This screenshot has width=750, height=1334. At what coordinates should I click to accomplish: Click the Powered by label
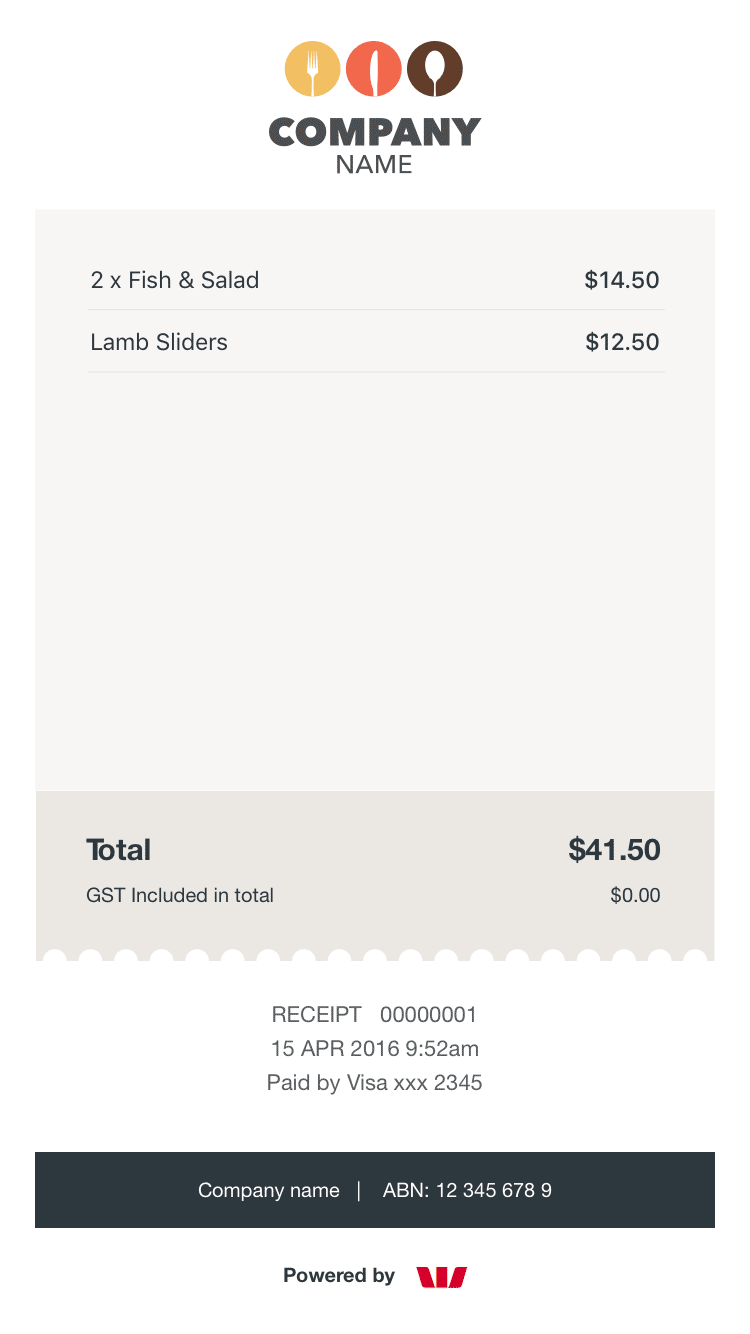click(x=339, y=1276)
